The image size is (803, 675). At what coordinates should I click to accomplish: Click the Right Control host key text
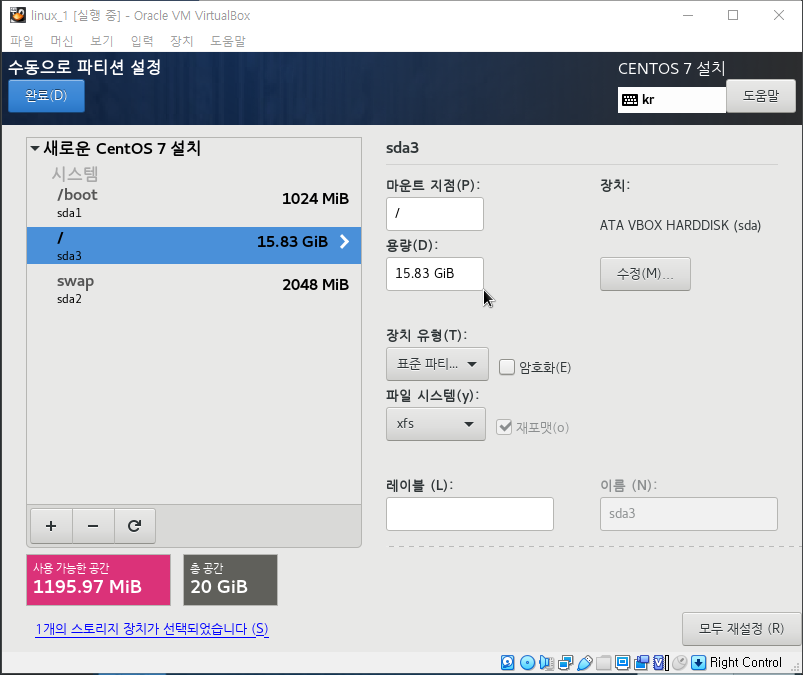746,662
